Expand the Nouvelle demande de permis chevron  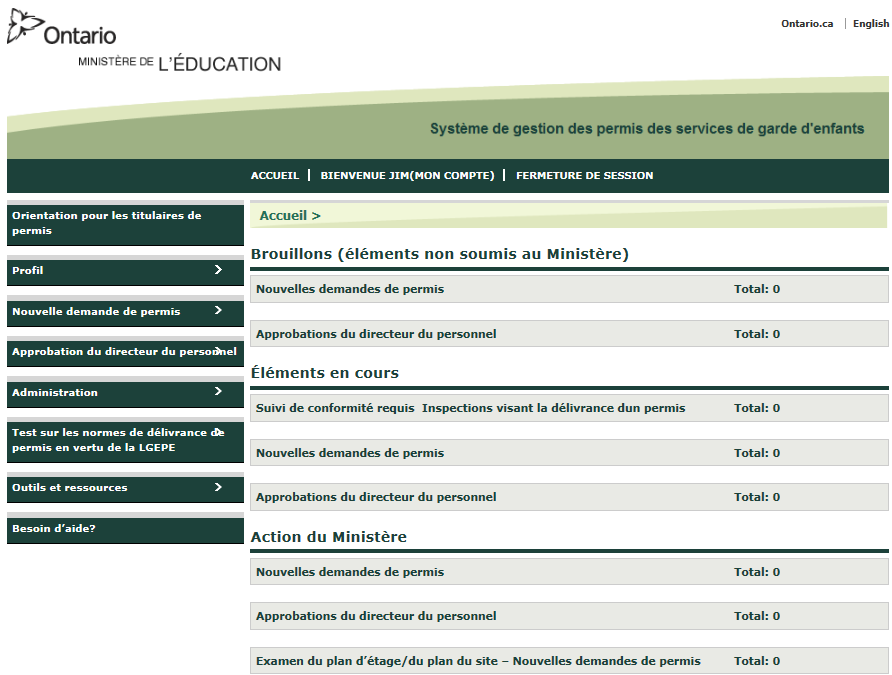pyautogui.click(x=218, y=310)
